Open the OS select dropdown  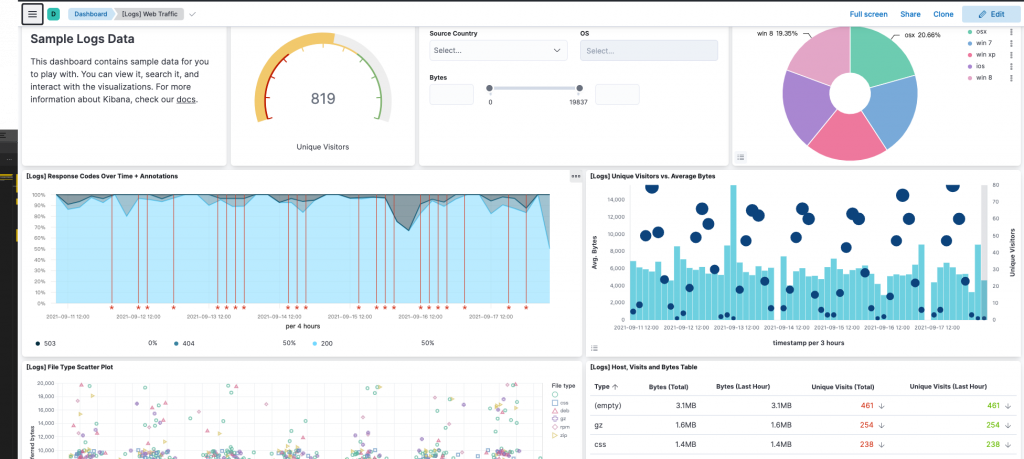(x=648, y=50)
